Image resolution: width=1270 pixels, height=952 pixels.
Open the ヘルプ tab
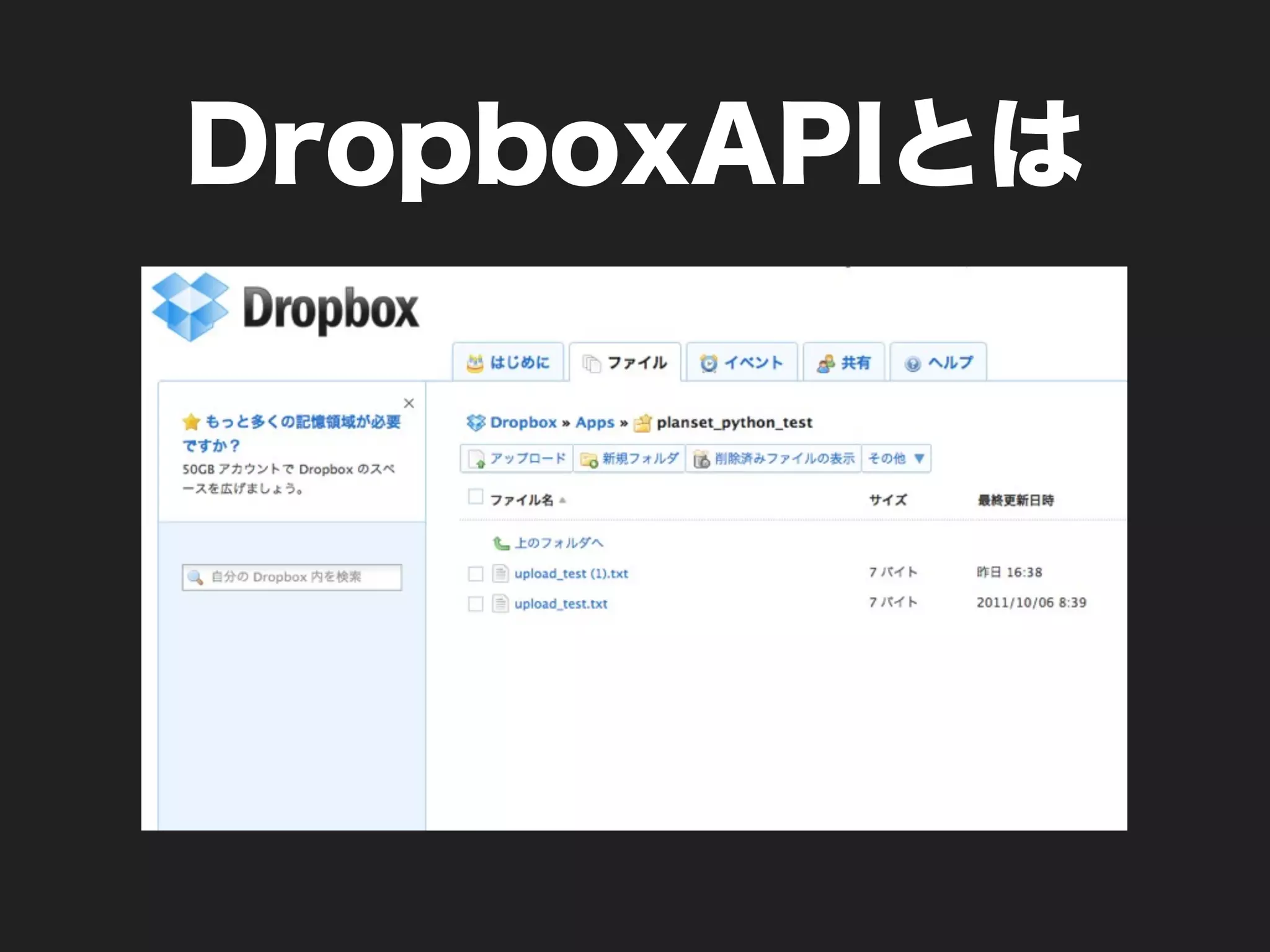coord(938,362)
